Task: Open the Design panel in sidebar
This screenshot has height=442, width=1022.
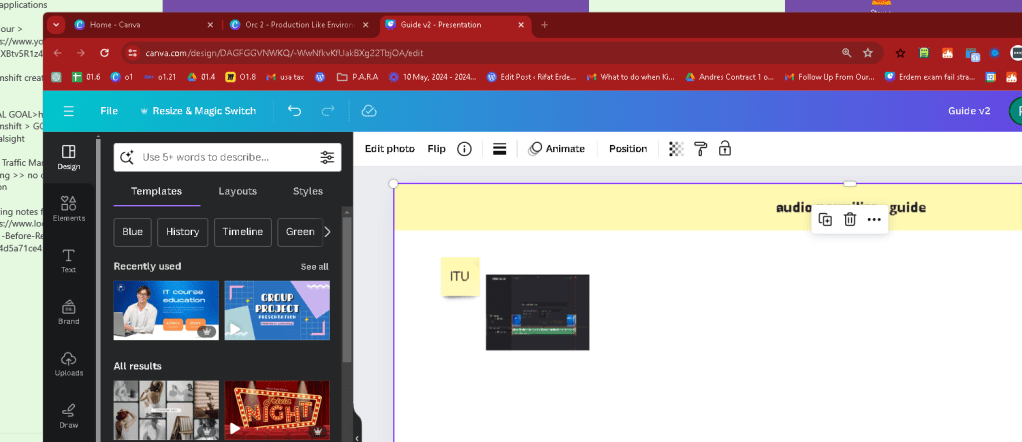Action: pos(68,157)
